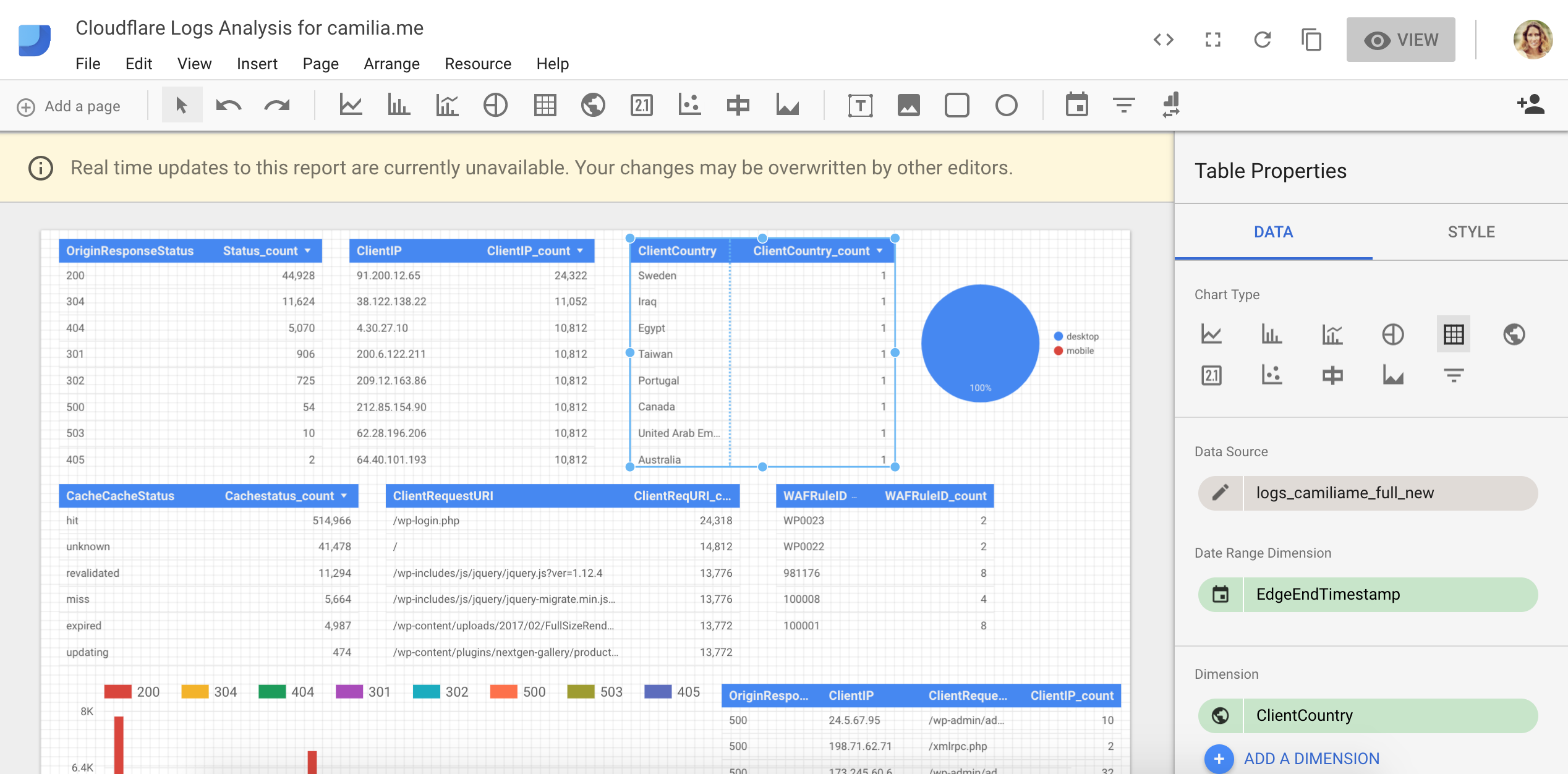
Task: Toggle full screen mode icon
Action: 1213,40
